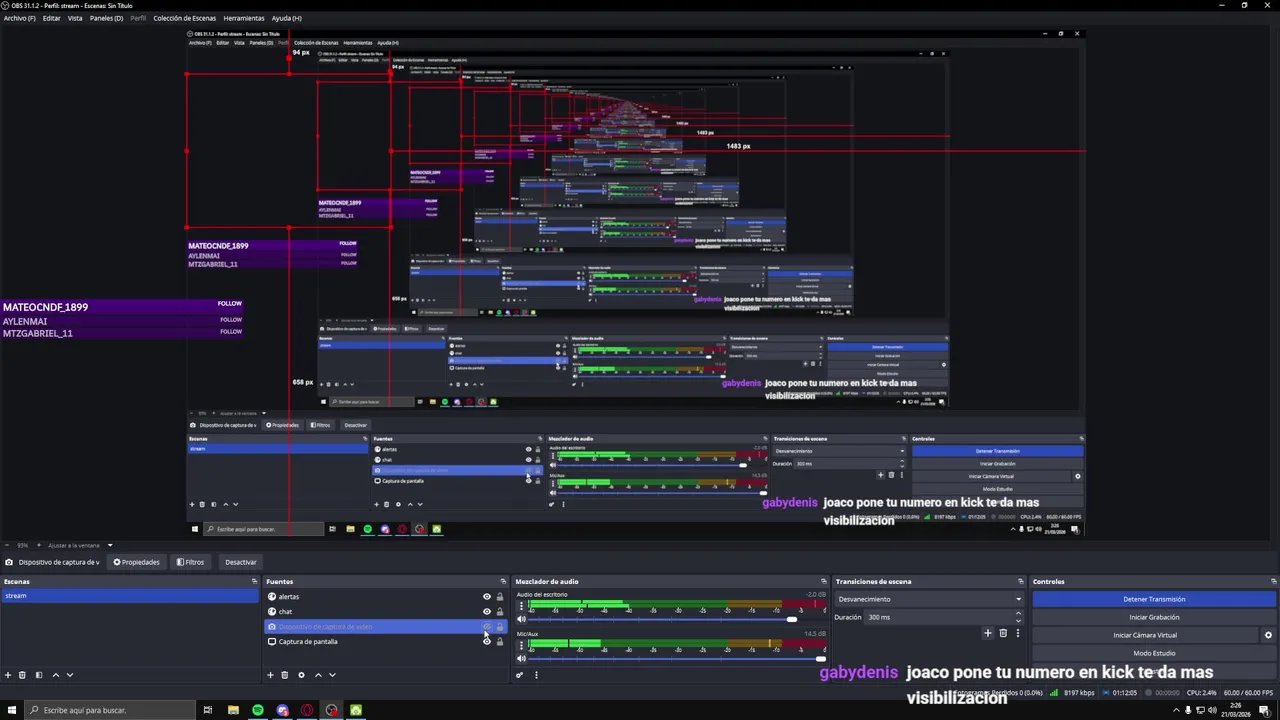Click the Propiedades button
This screenshot has width=1280, height=720.
137,562
